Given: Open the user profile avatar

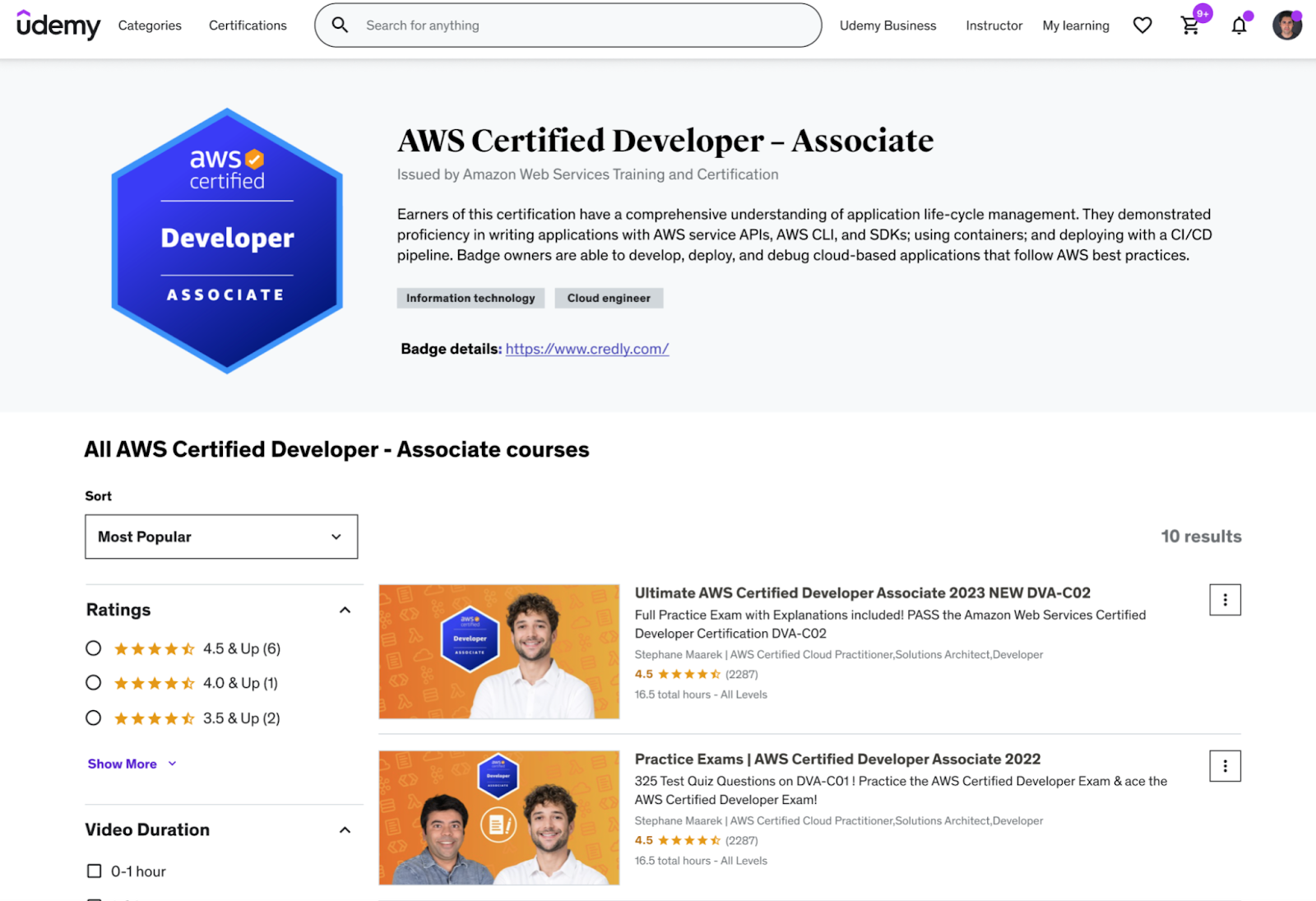Looking at the screenshot, I should [x=1287, y=26].
